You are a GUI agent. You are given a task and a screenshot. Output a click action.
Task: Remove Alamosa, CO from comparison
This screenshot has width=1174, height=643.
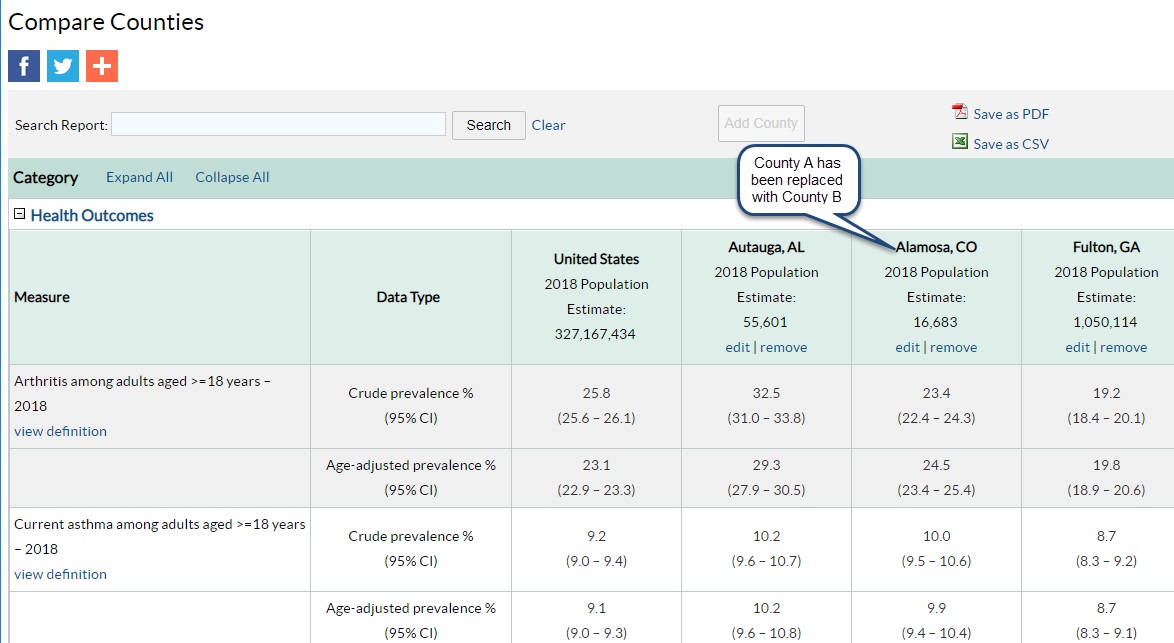(x=953, y=347)
